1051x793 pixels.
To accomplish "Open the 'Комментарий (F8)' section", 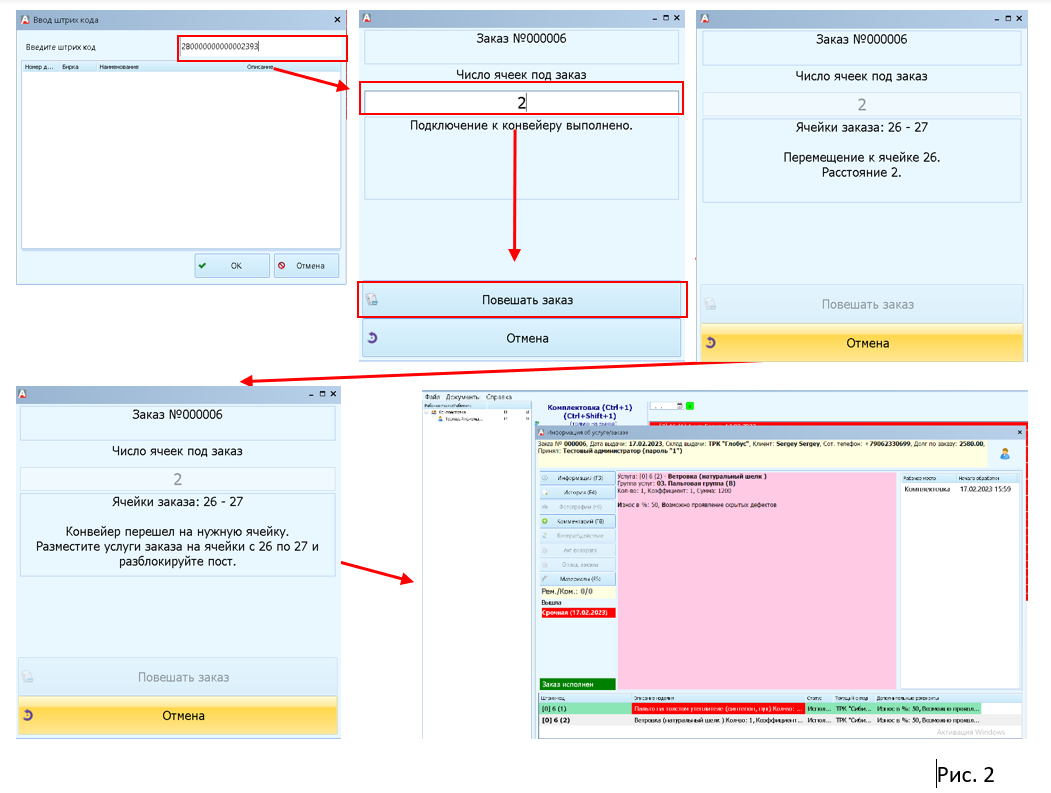I will coord(578,521).
